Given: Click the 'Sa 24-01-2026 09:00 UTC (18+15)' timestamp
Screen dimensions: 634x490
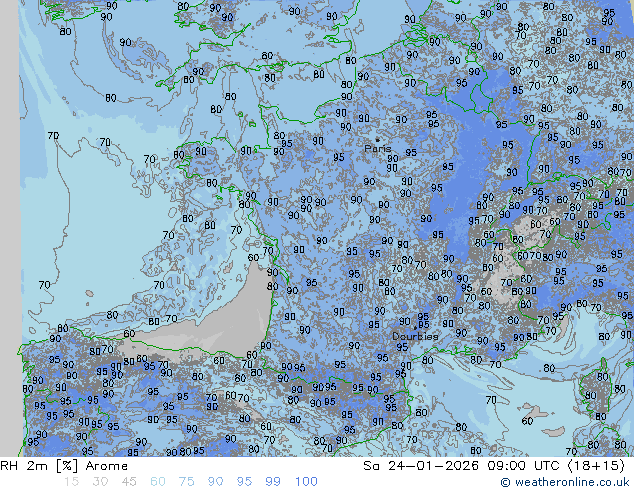Looking at the screenshot, I should tap(494, 466).
